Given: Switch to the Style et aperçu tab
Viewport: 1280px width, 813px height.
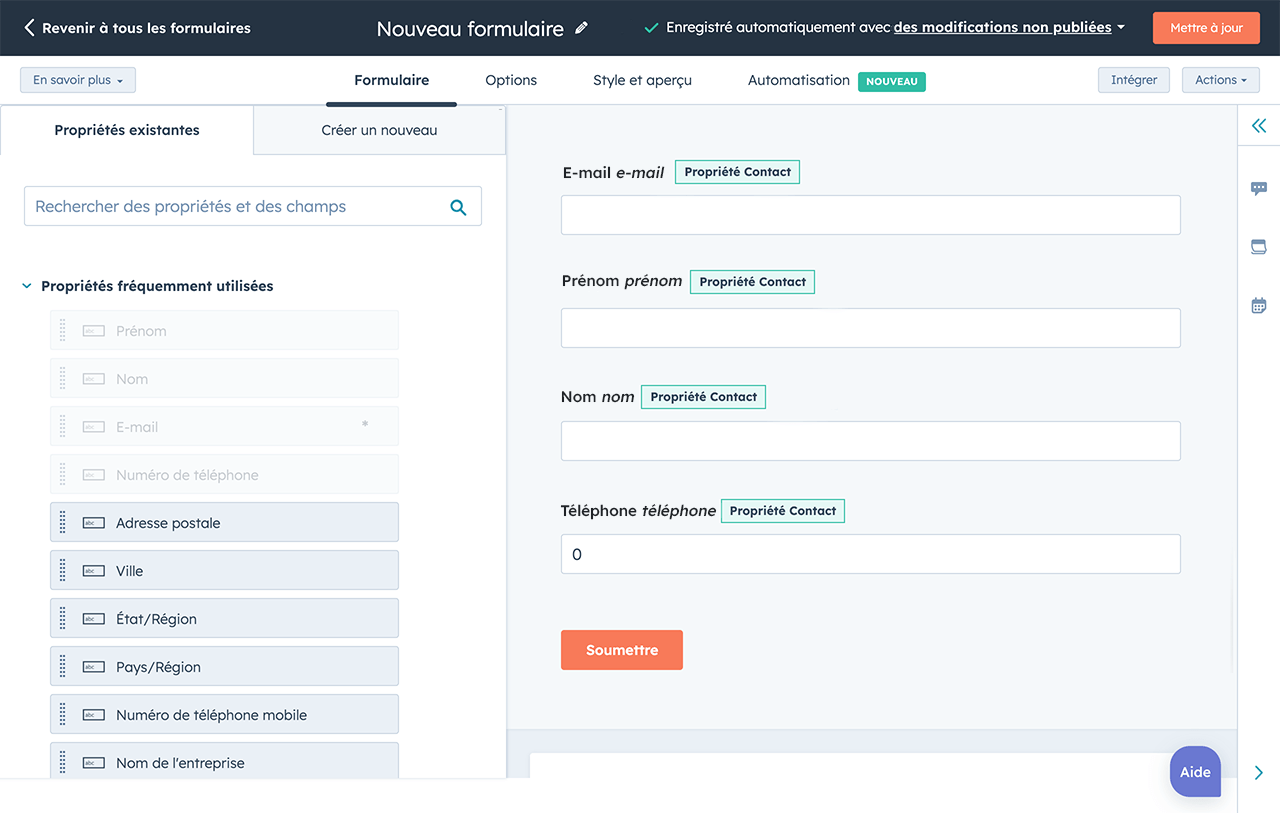Looking at the screenshot, I should [641, 80].
